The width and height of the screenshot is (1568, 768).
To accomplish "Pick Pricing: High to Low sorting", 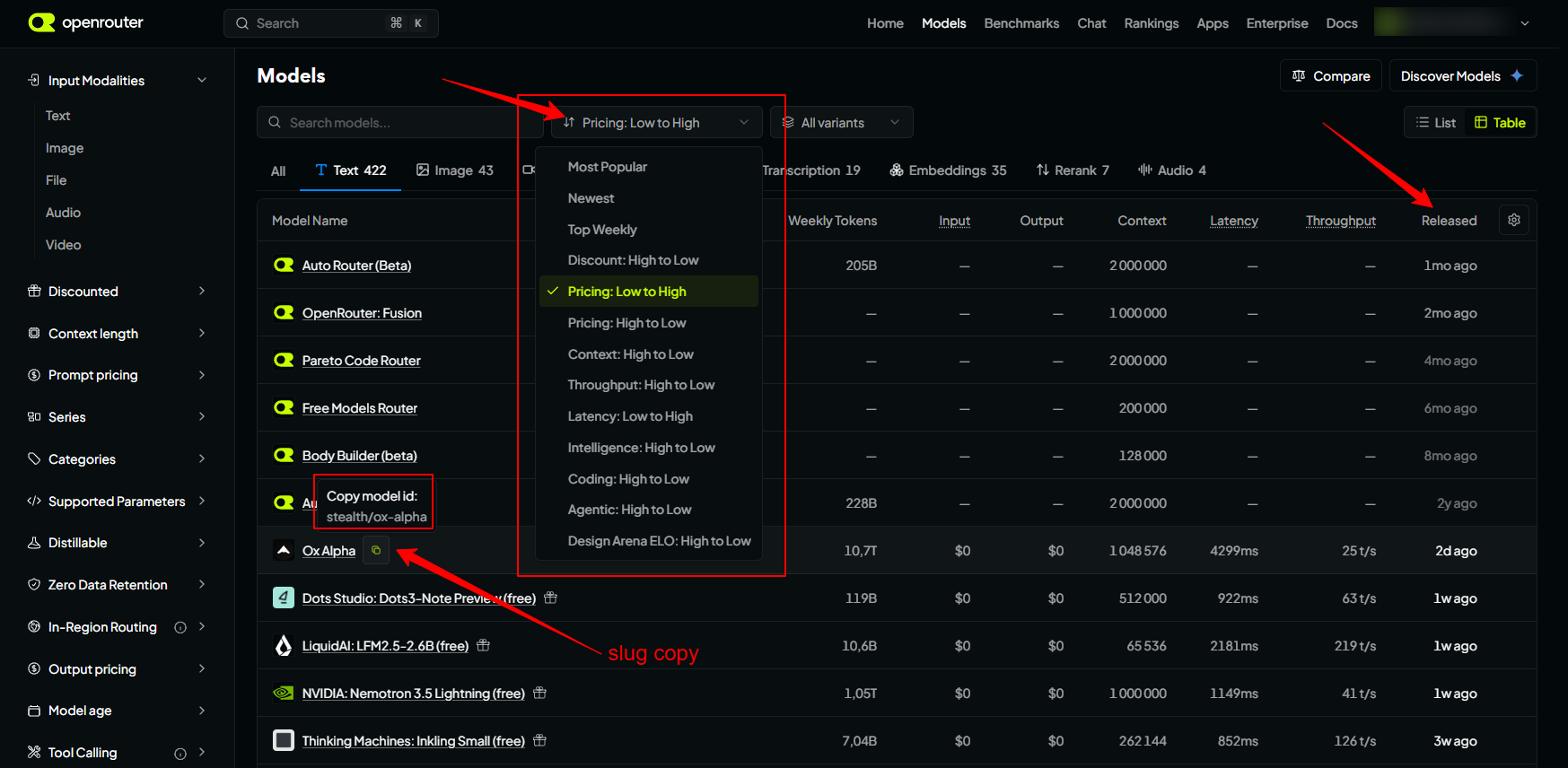I will 649,323.
